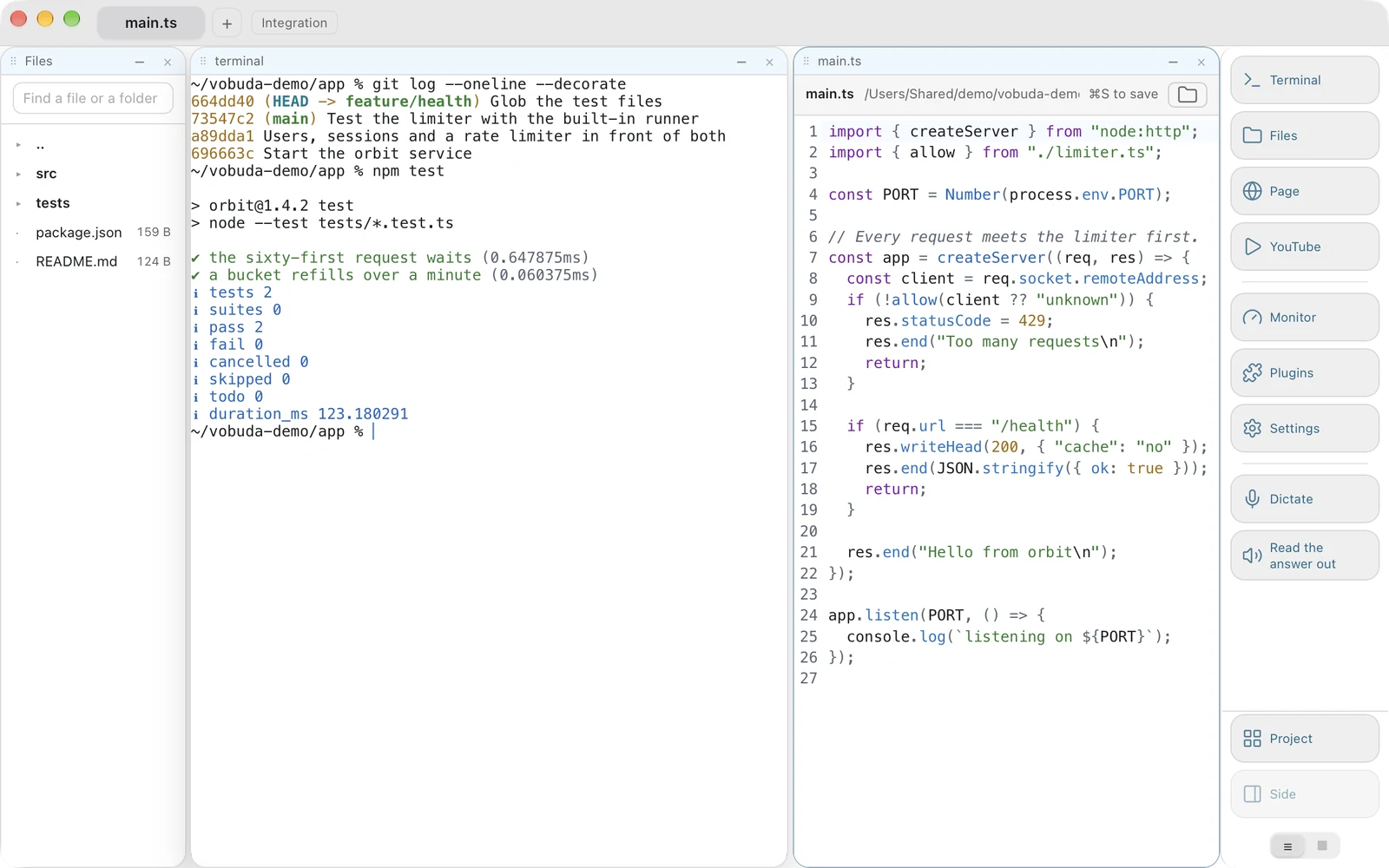Expand the src folder
Viewport: 1389px width, 868px height.
(x=19, y=174)
